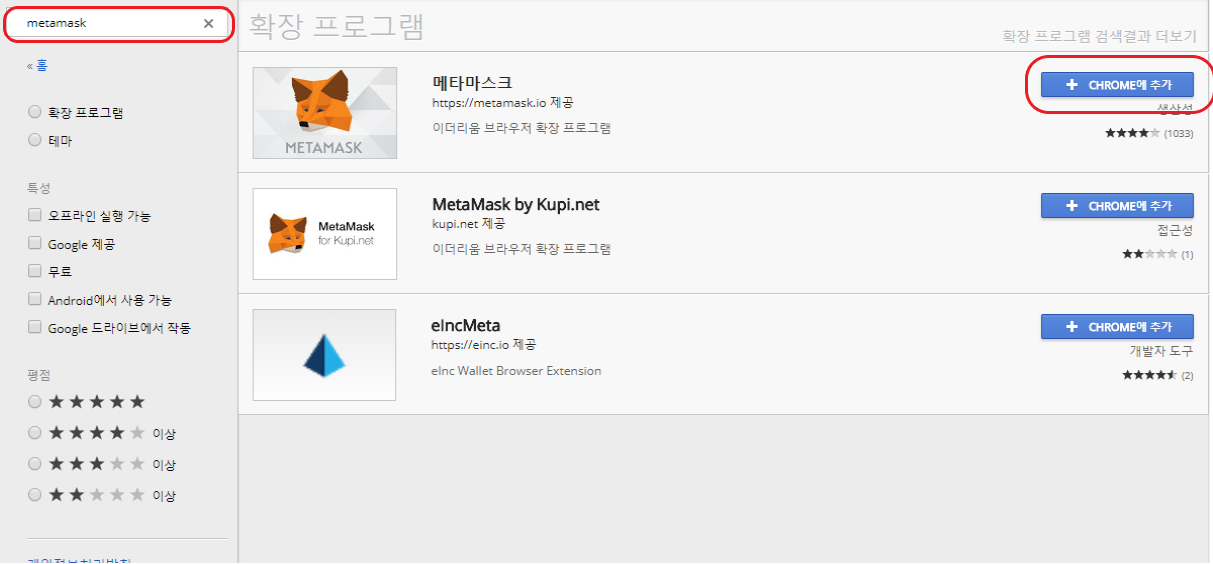1213x564 pixels.
Task: Select the 확장 프로그램 radio button
Action: pos(35,113)
